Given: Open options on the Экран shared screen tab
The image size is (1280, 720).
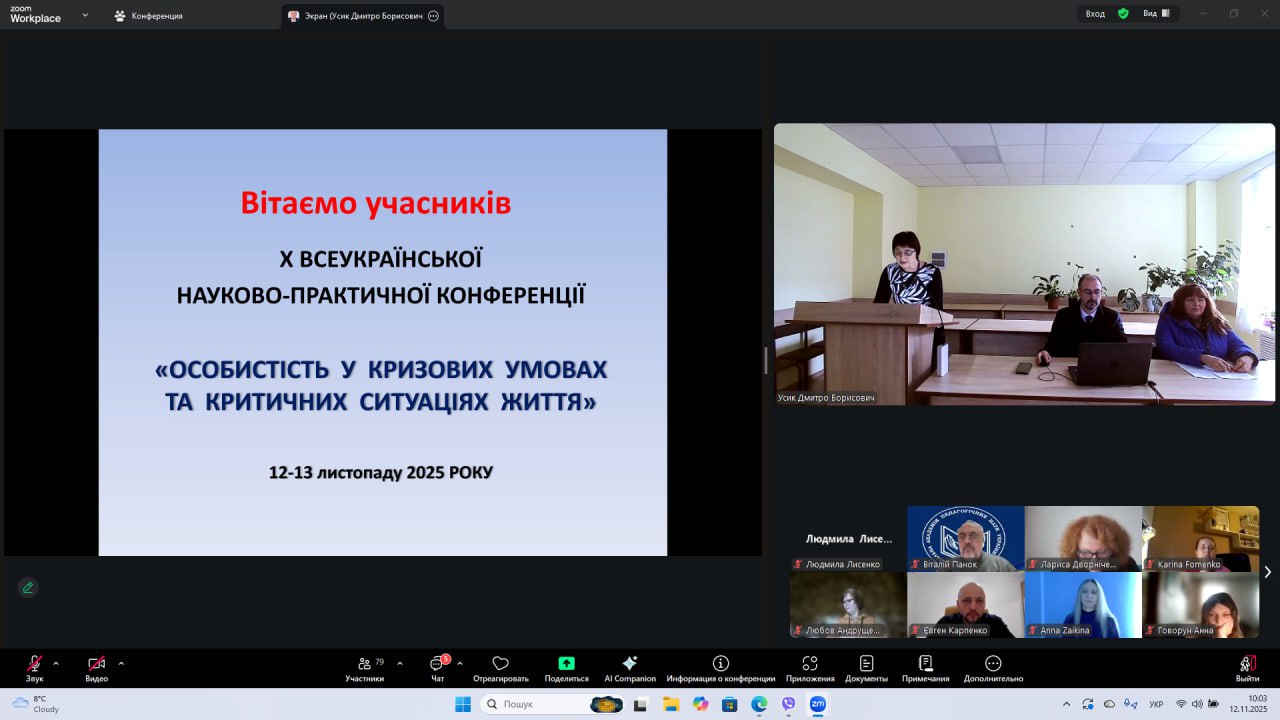Looking at the screenshot, I should (433, 16).
